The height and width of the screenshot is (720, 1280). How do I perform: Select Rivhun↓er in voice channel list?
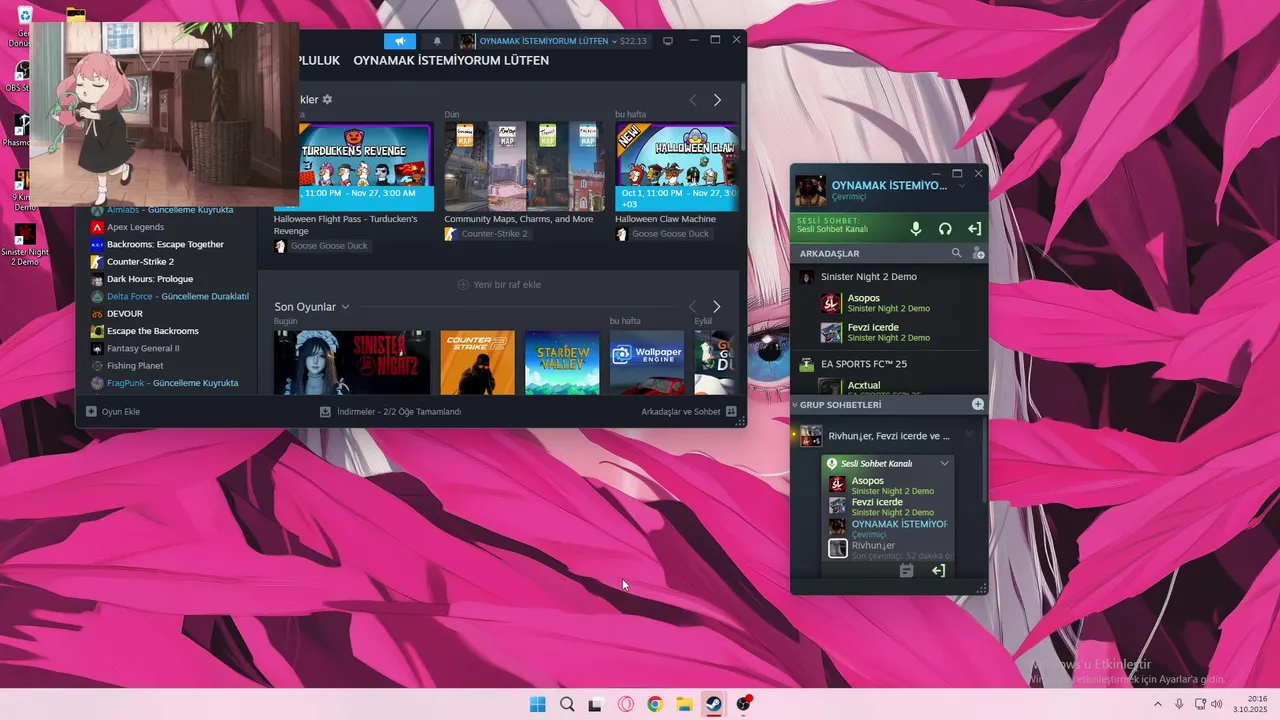tap(890, 549)
